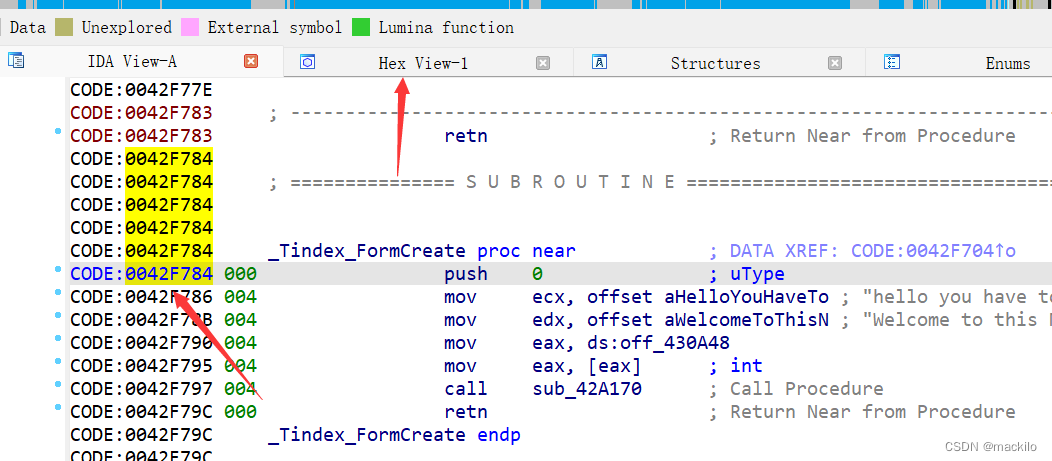Click address CODE:0042F786

point(142,297)
